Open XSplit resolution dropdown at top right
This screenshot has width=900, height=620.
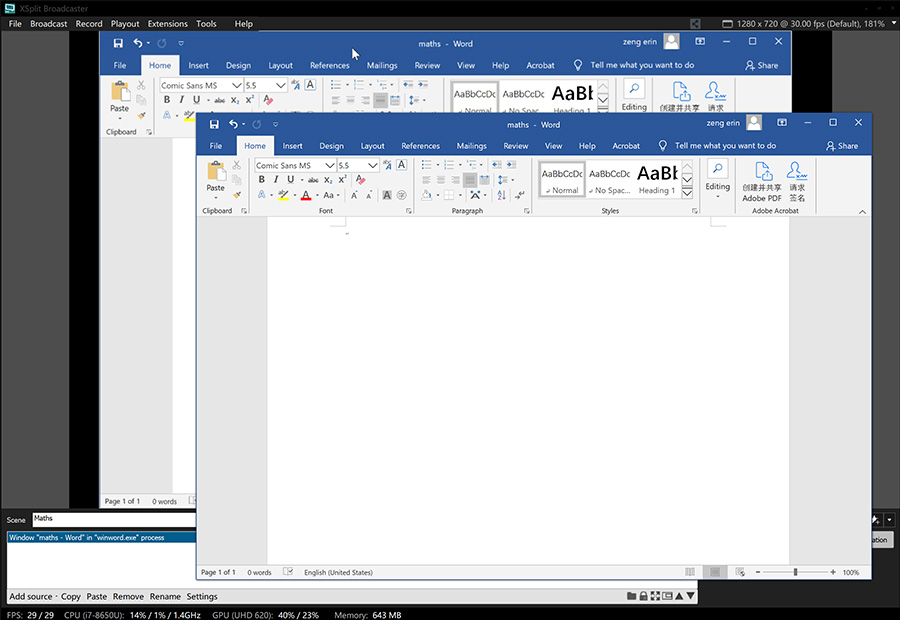coord(894,23)
